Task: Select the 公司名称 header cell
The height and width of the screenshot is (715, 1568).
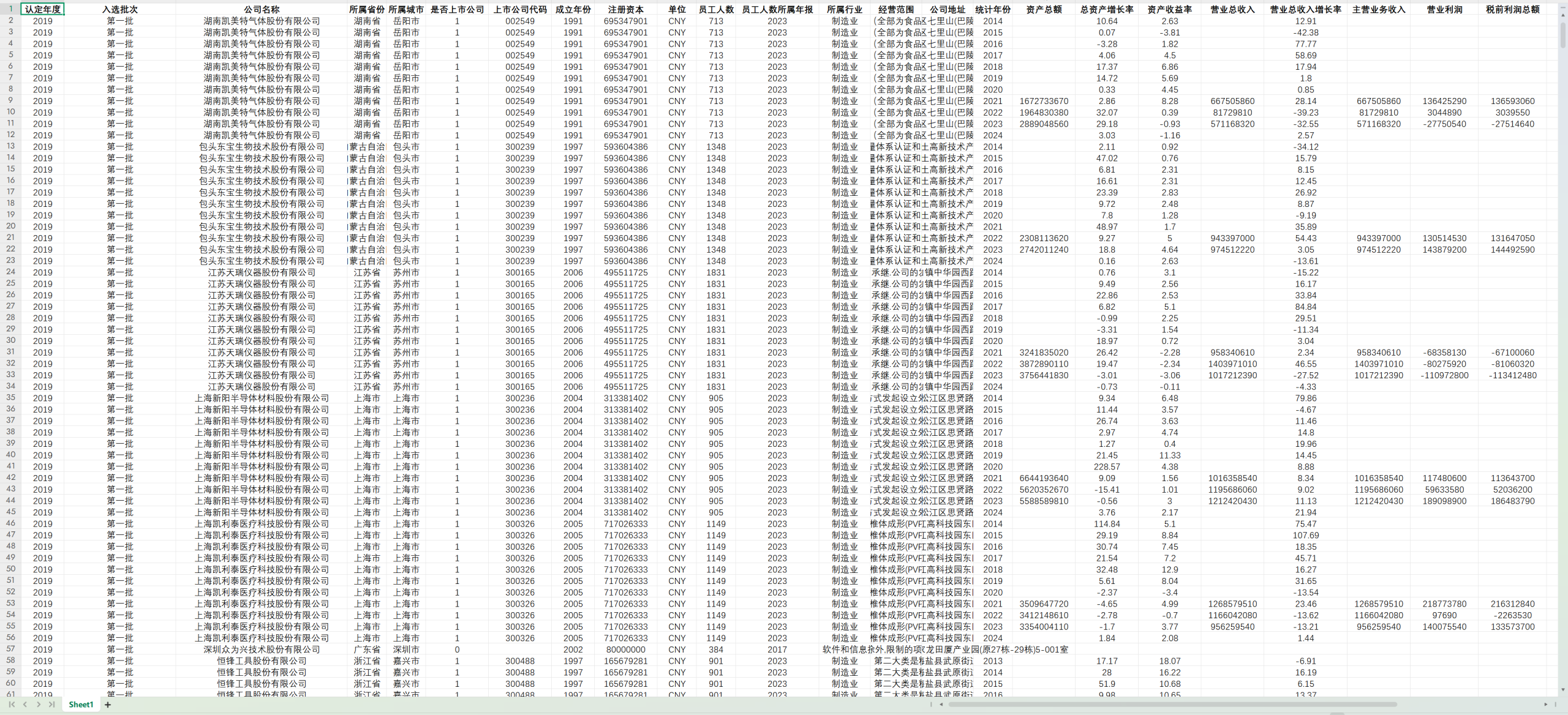Action: (x=262, y=9)
